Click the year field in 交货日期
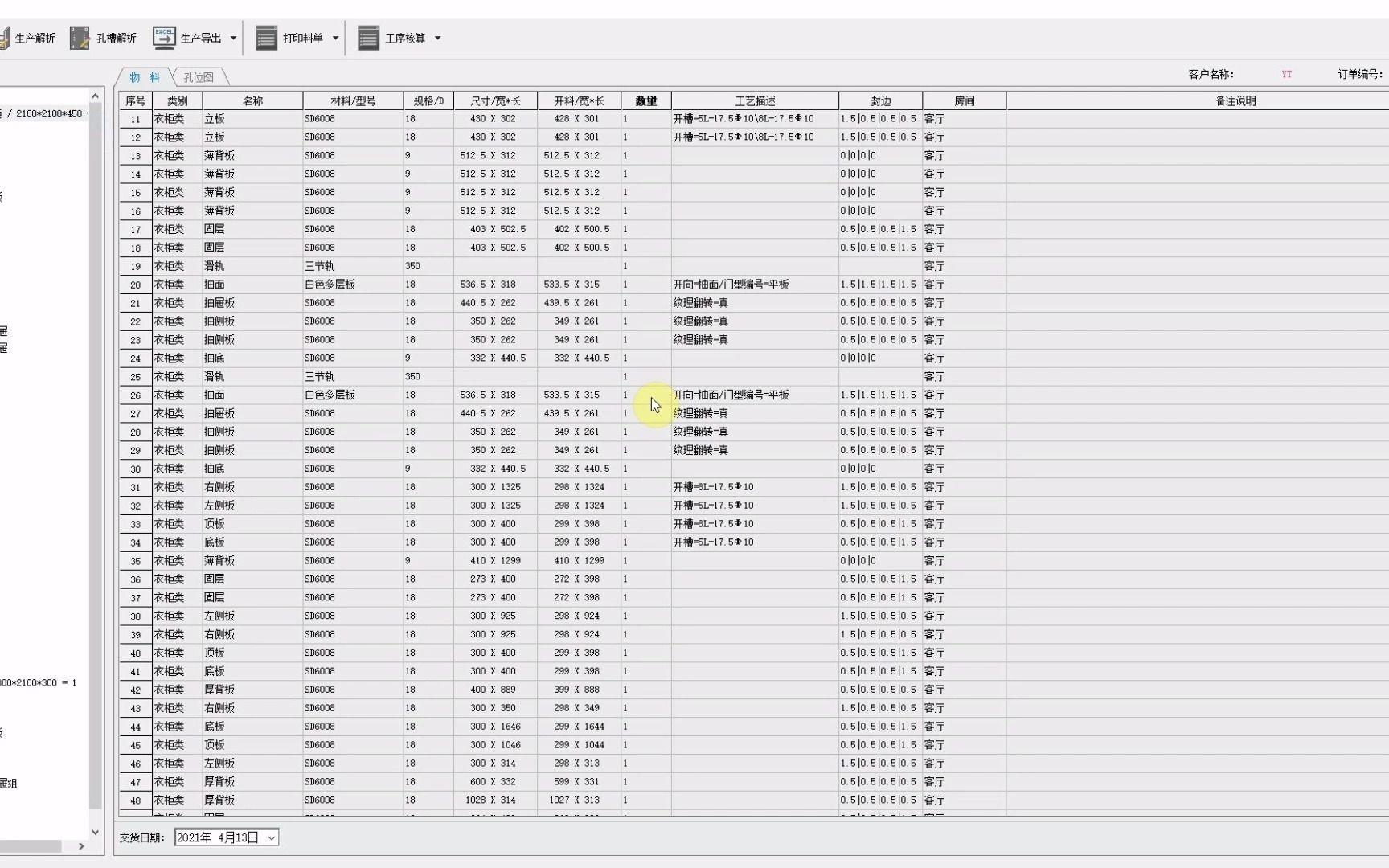1389x868 pixels. click(193, 837)
